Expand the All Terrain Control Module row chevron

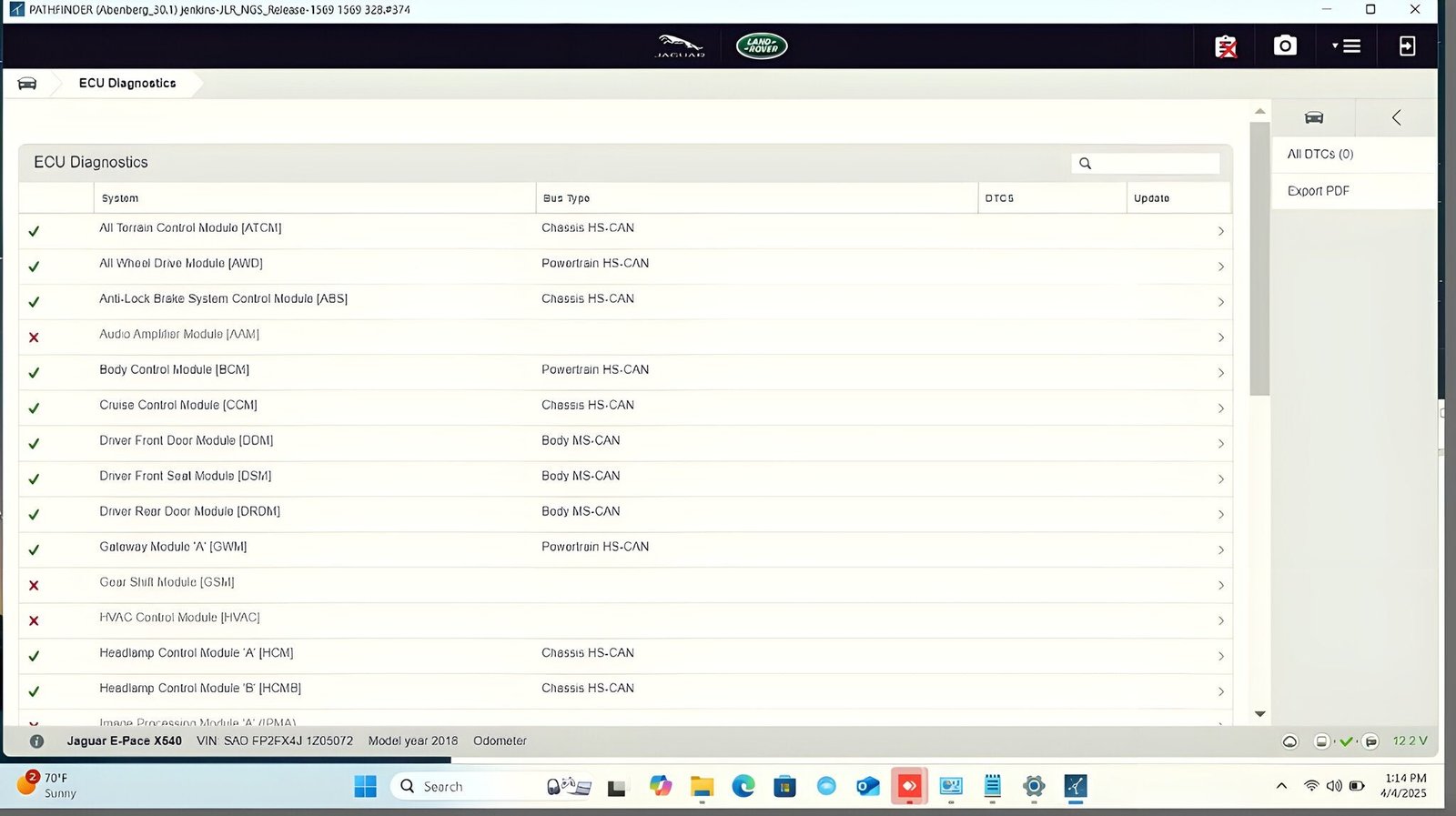click(1220, 231)
